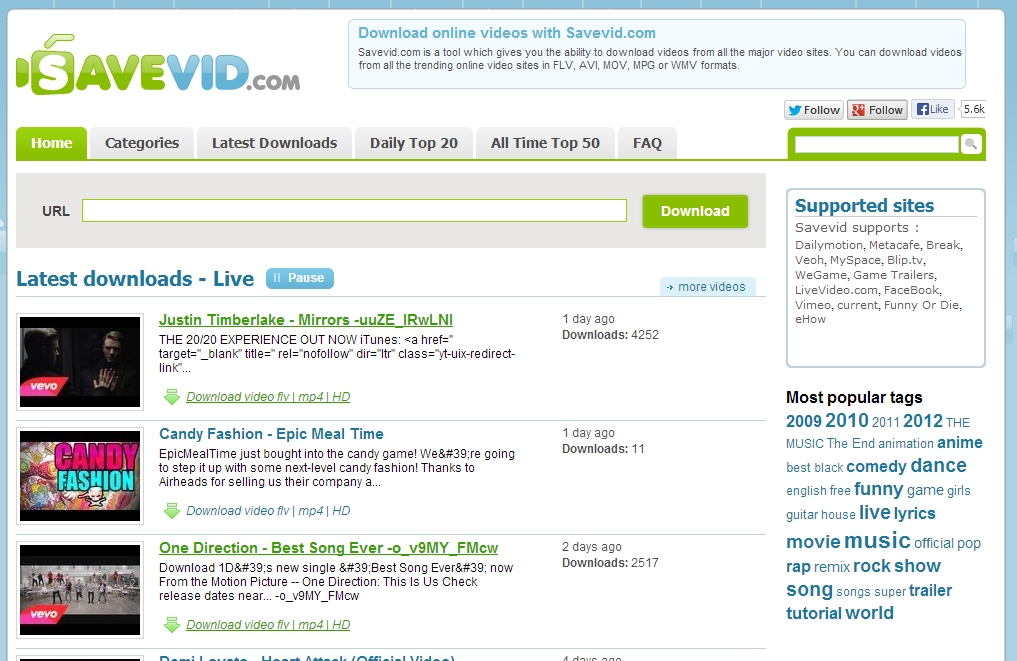Click the download arrow beside Candy Fashion download links

point(172,510)
